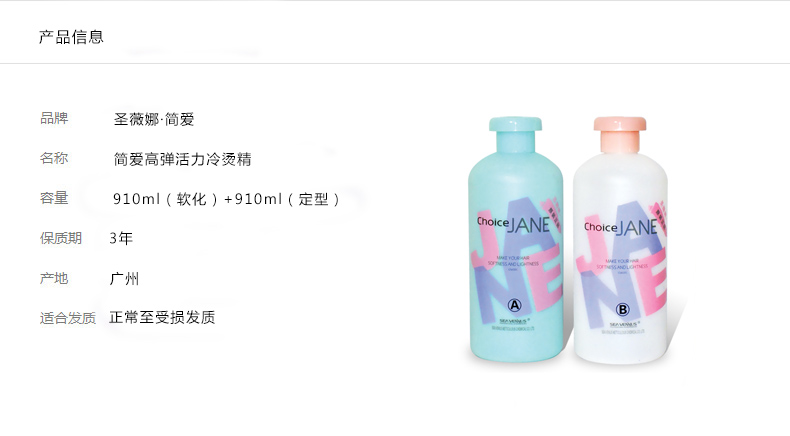The width and height of the screenshot is (790, 436).
Task: Click shelf life value 3年
Action: [121, 238]
